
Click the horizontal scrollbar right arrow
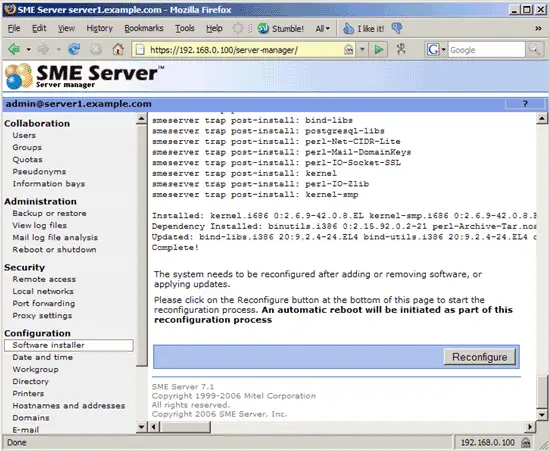point(530,427)
